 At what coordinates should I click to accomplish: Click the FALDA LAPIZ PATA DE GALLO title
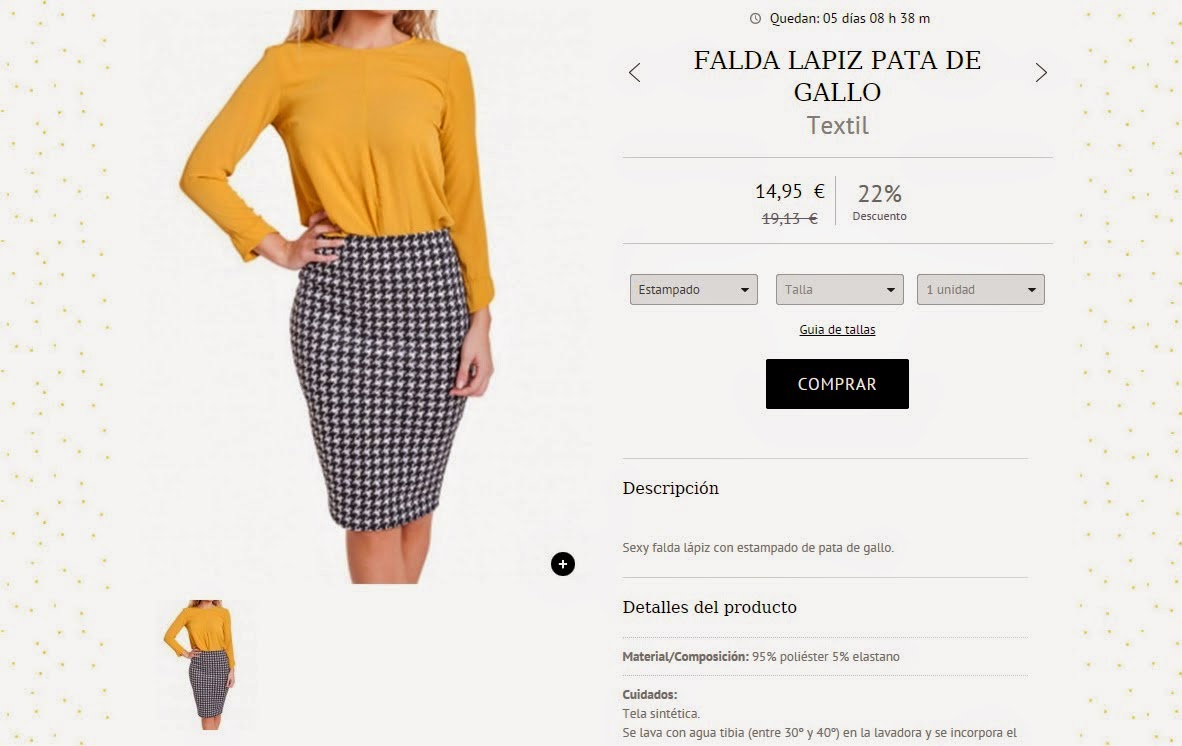837,75
